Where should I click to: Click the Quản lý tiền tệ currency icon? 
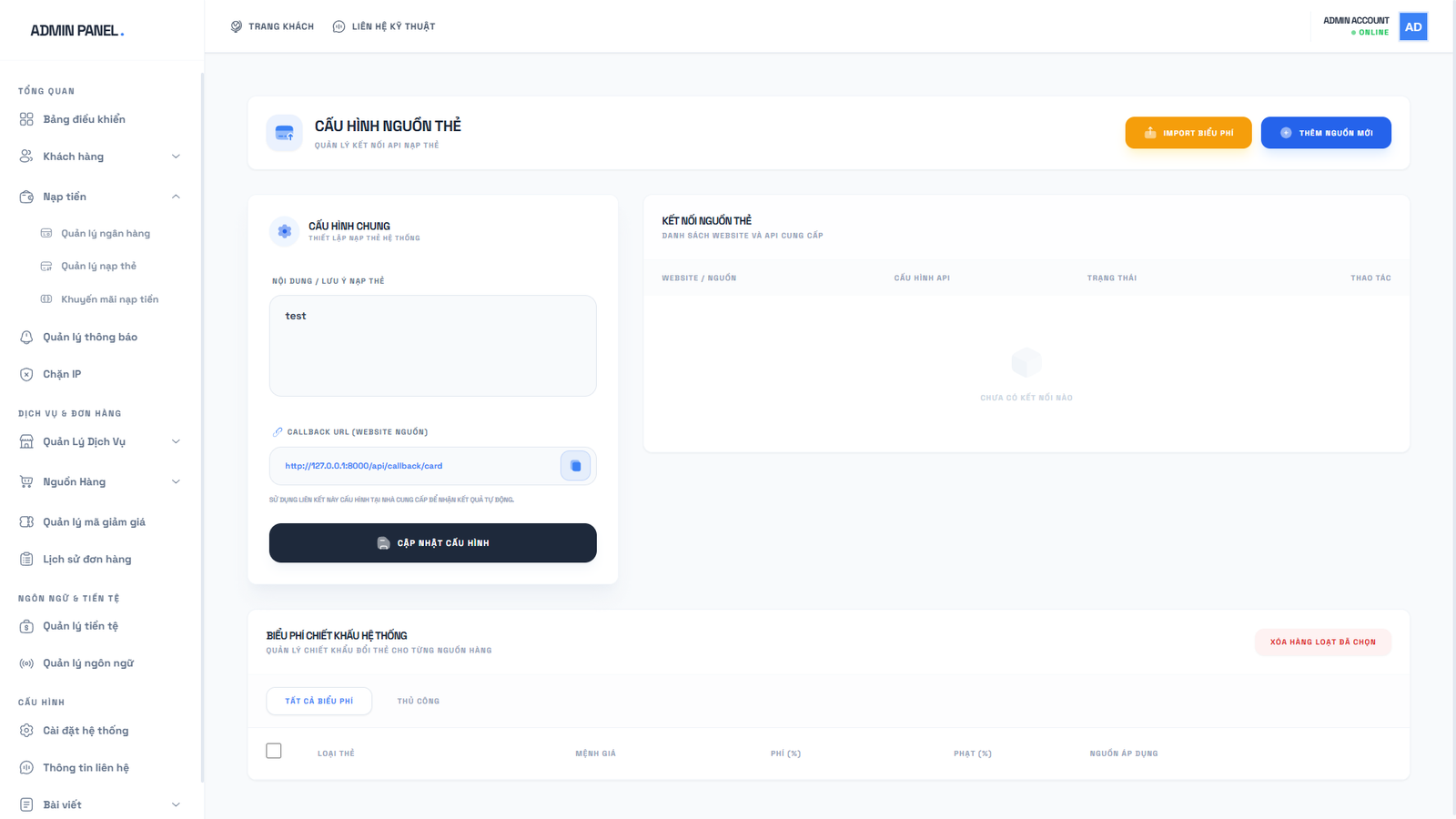(26, 626)
